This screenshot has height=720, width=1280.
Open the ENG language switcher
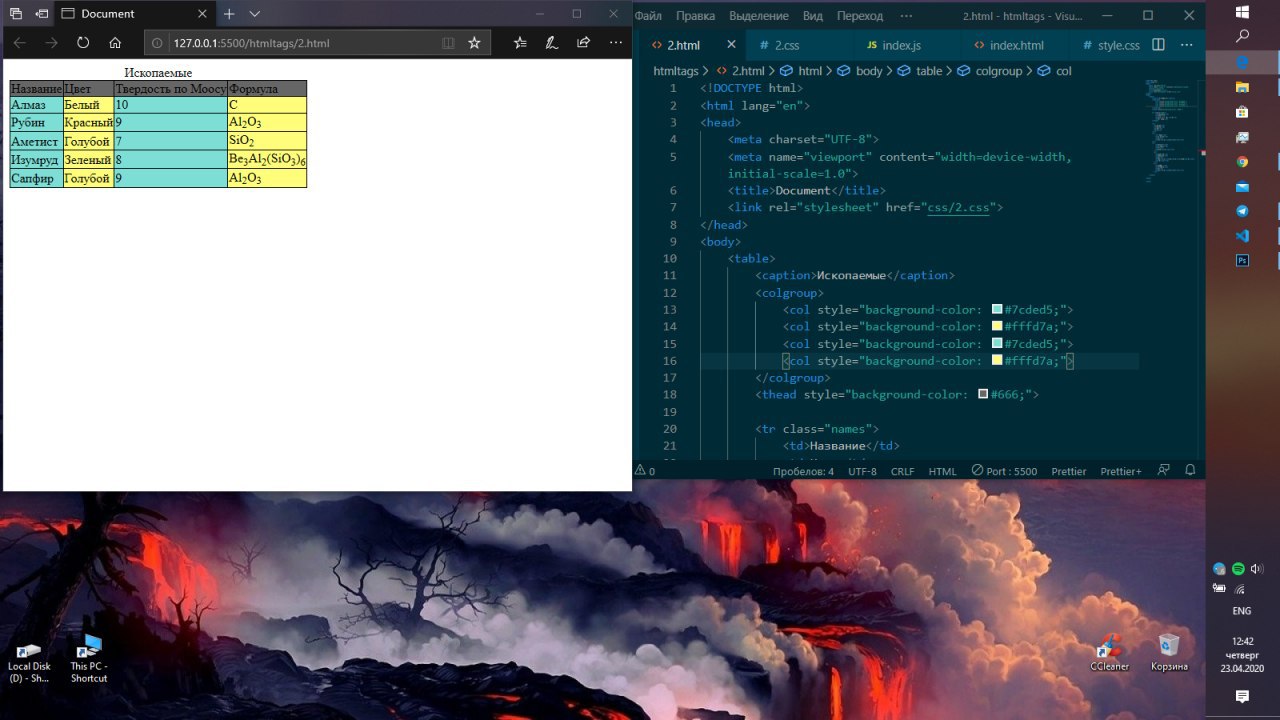[x=1241, y=611]
